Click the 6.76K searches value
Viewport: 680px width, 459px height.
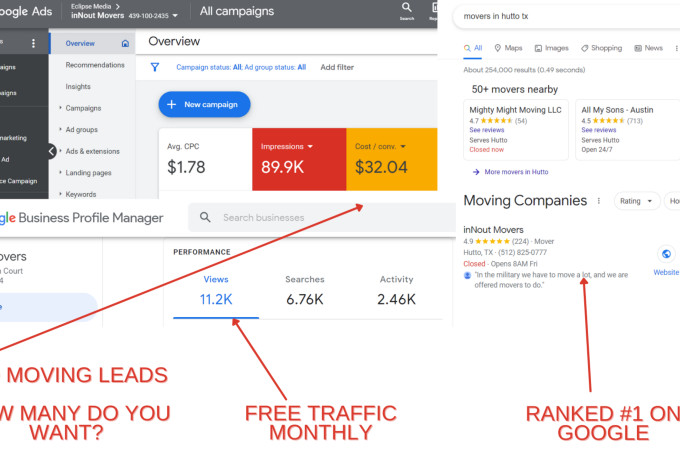click(305, 299)
